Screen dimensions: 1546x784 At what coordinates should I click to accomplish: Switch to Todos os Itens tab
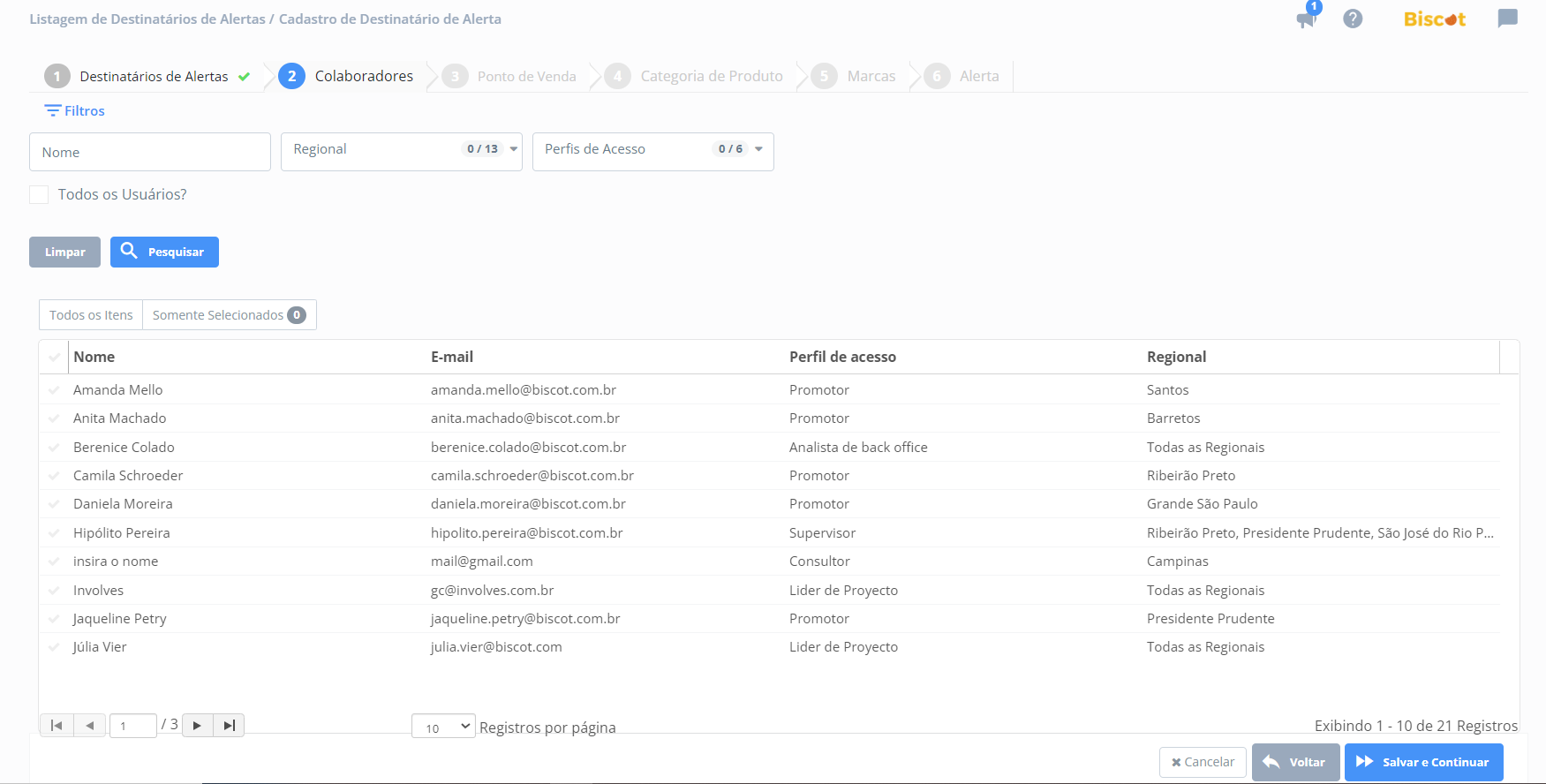pyautogui.click(x=91, y=315)
